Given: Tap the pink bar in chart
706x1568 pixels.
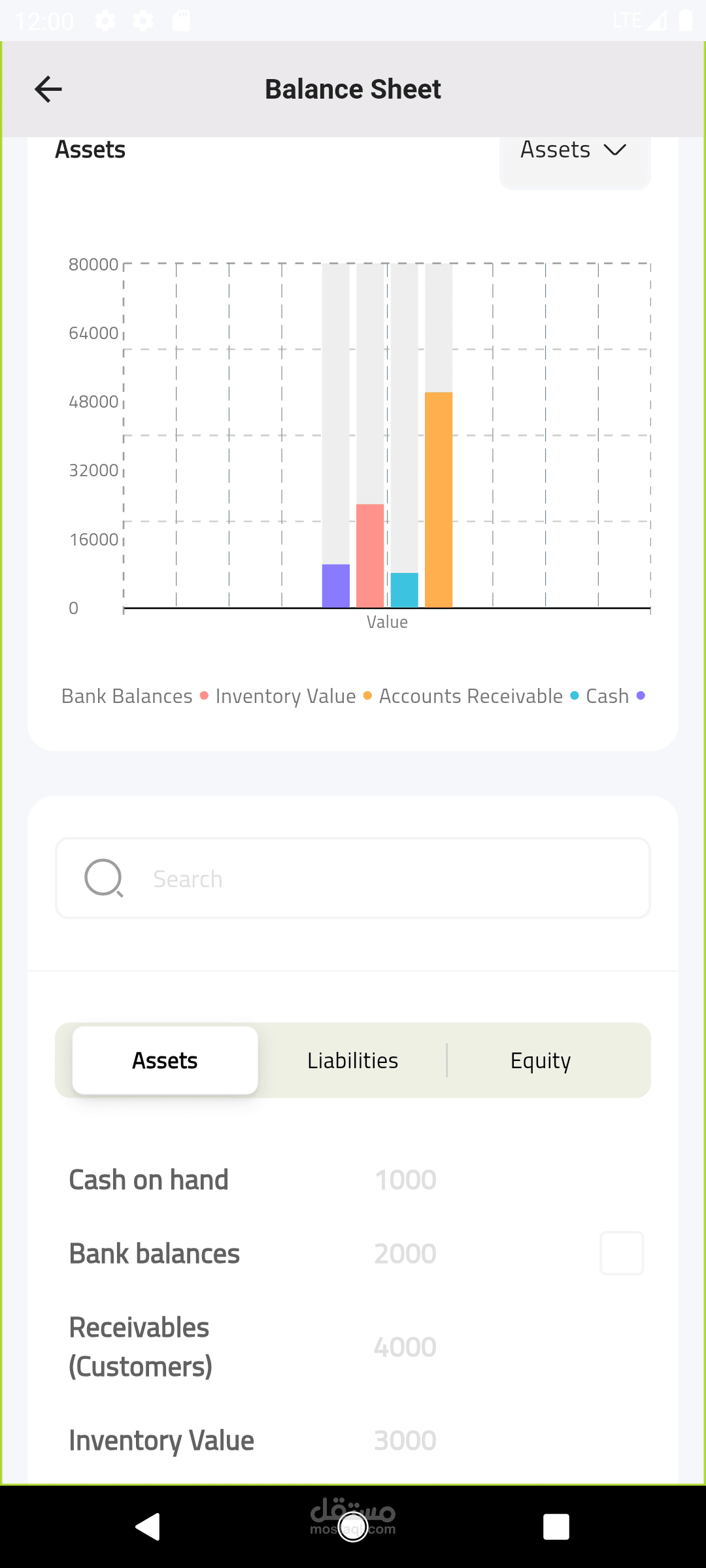Looking at the screenshot, I should point(370,555).
